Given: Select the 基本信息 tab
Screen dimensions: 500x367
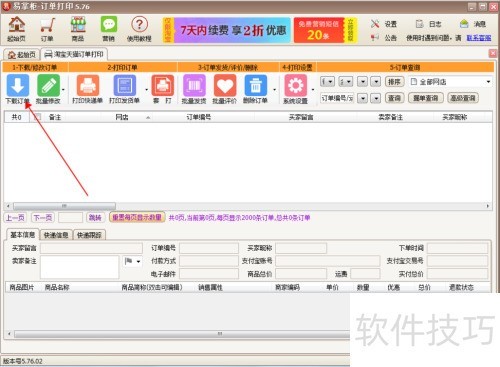Looking at the screenshot, I should point(23,235).
